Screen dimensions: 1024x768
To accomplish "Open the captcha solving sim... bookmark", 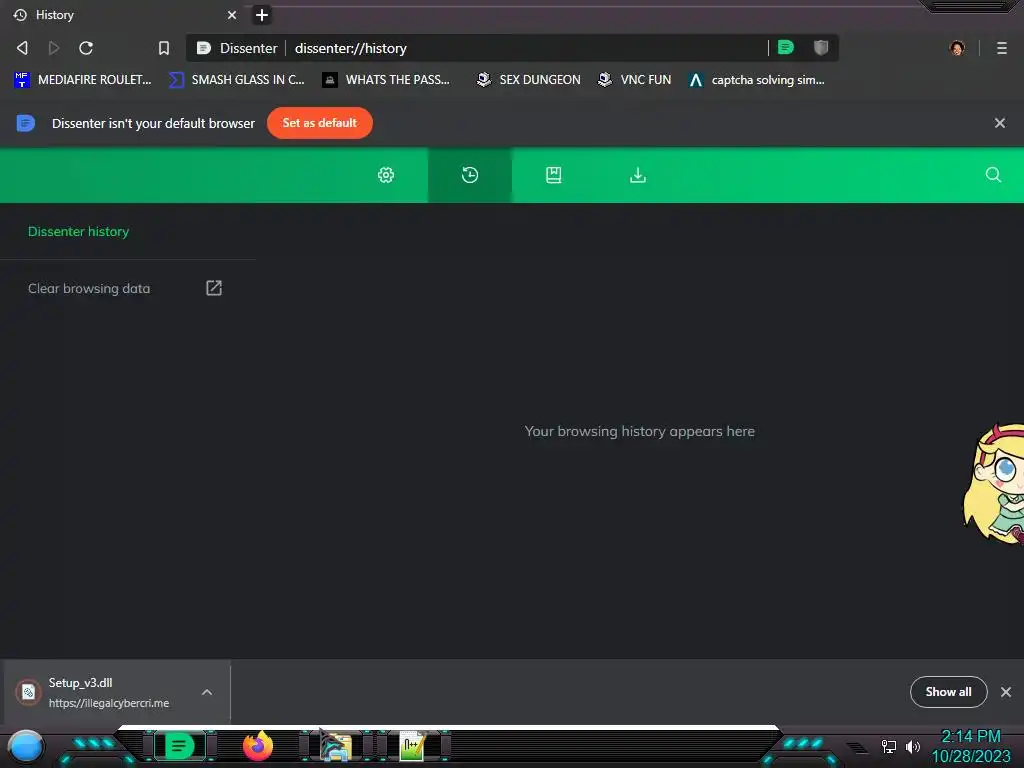I will [x=758, y=80].
